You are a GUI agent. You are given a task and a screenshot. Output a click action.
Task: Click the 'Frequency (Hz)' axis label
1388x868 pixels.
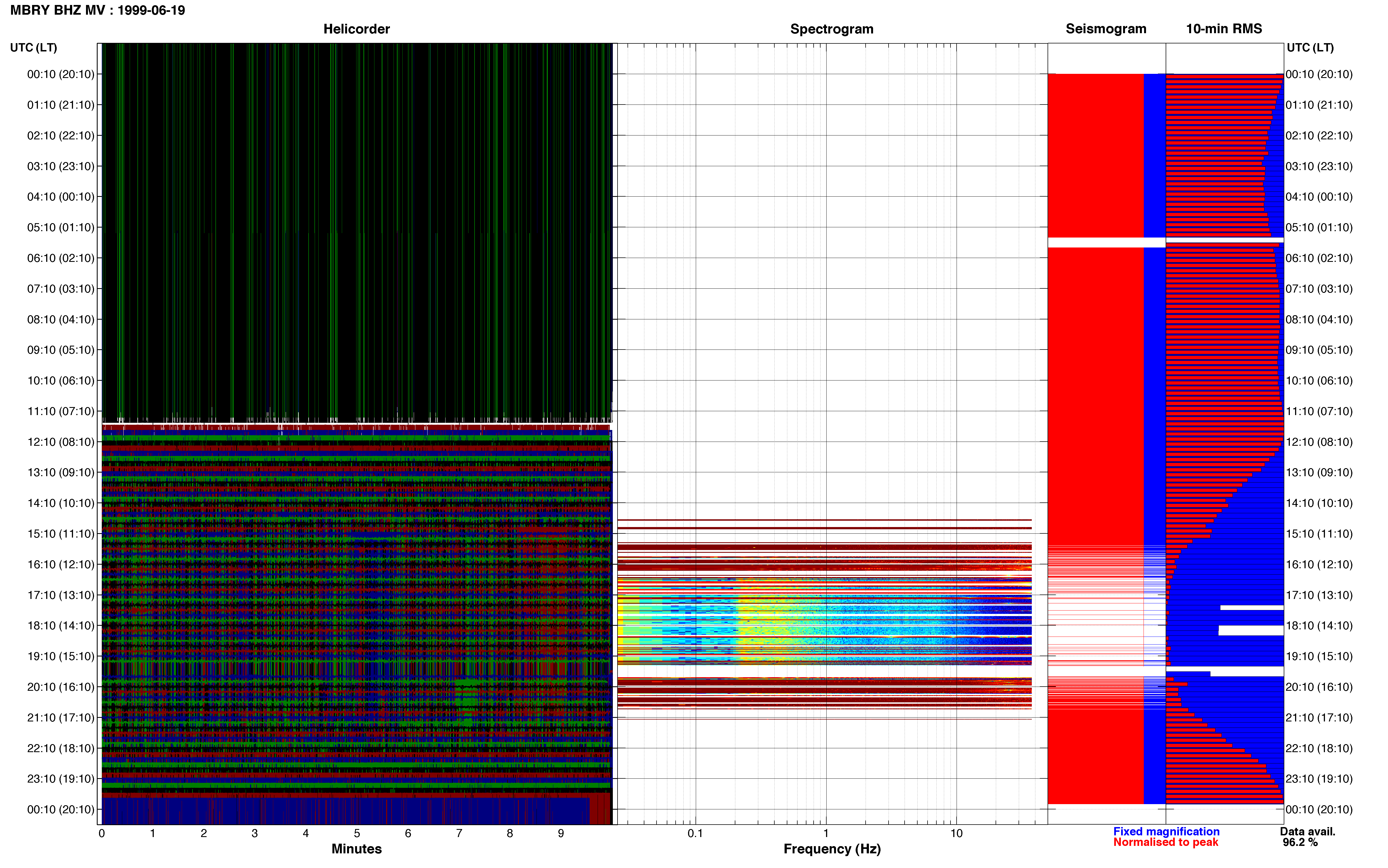832,849
